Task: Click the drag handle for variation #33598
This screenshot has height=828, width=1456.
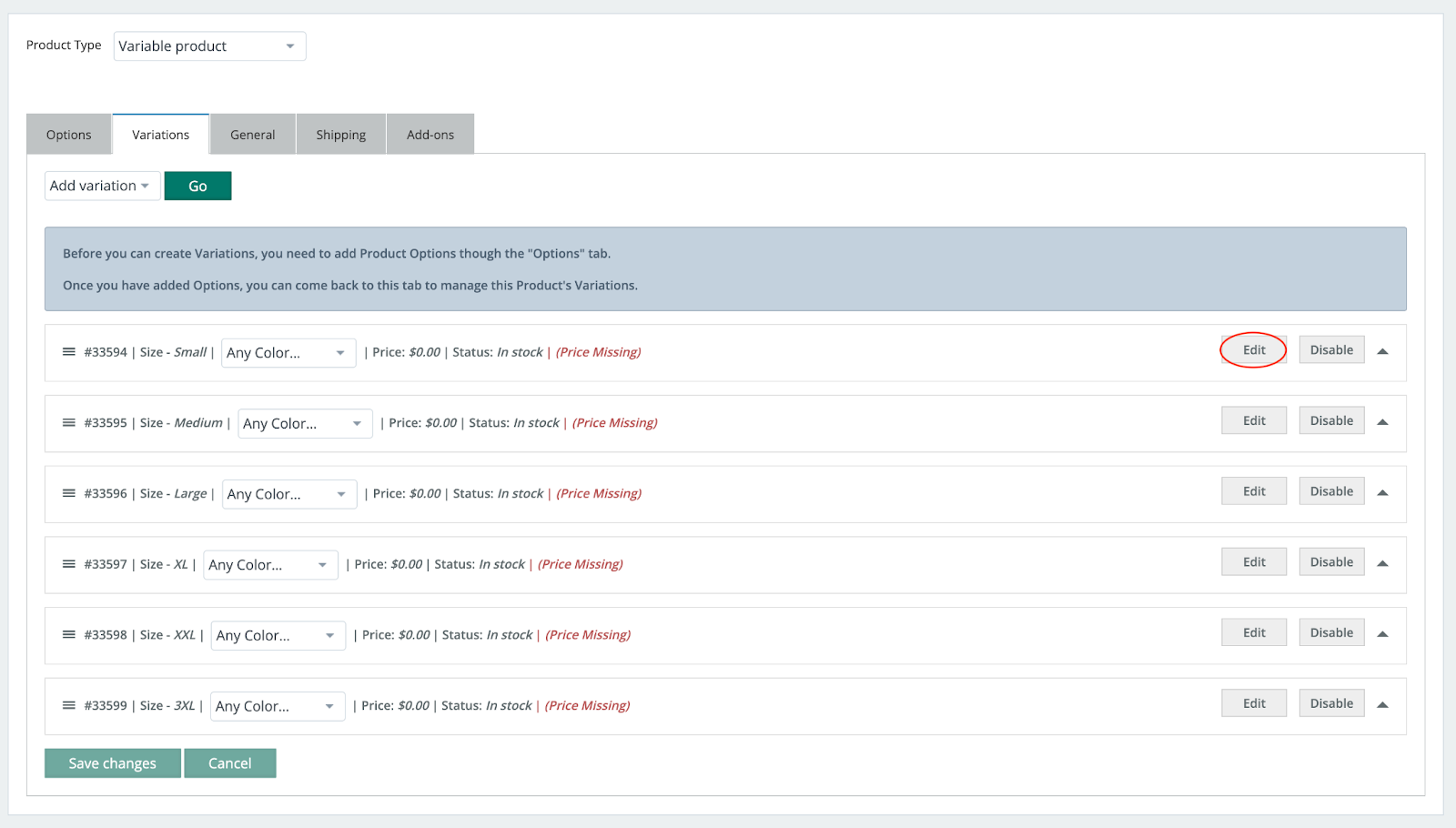Action: [x=68, y=635]
